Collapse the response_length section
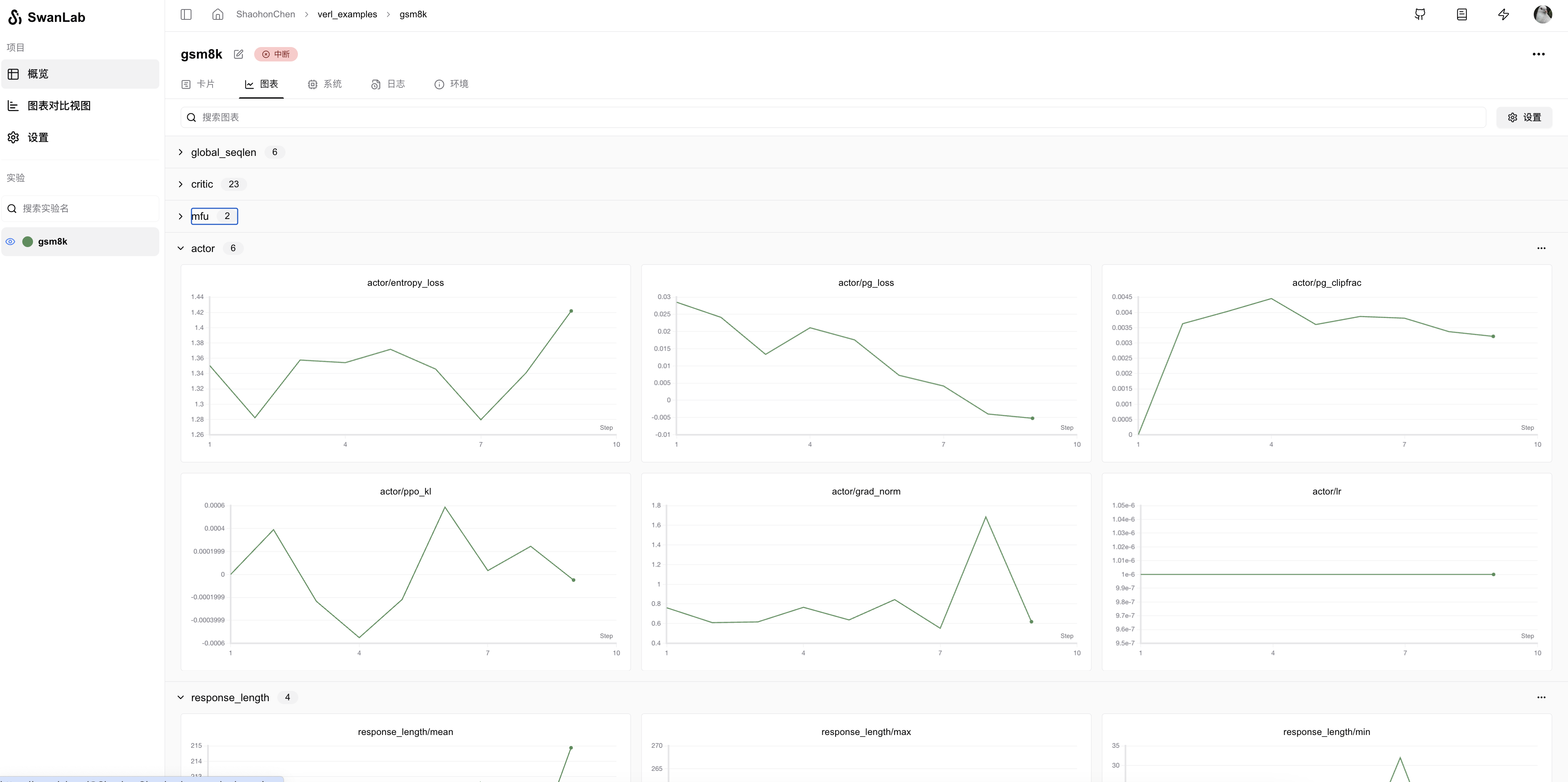The height and width of the screenshot is (782, 1568). point(181,697)
